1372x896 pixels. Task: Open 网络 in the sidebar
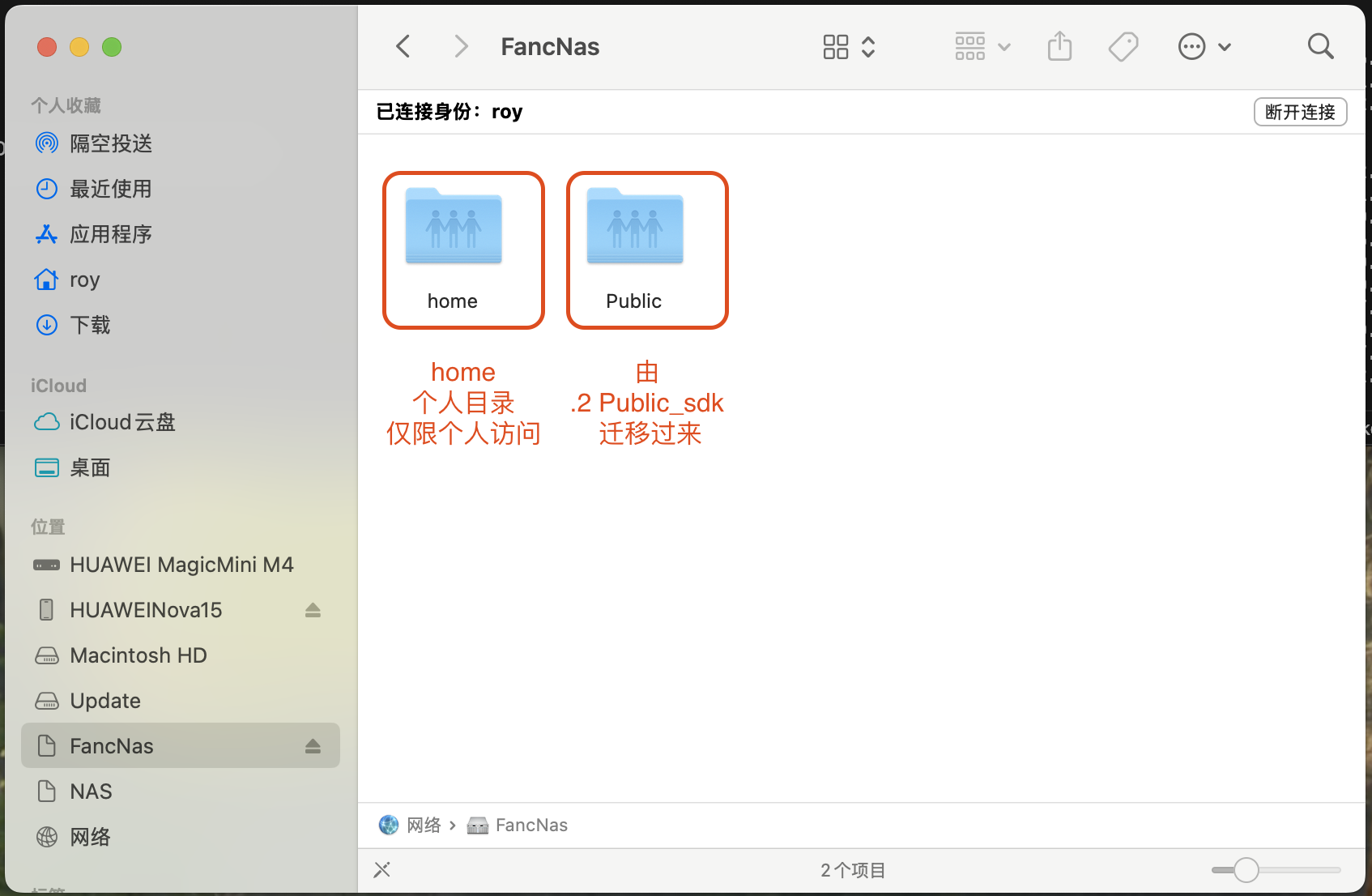point(181,837)
